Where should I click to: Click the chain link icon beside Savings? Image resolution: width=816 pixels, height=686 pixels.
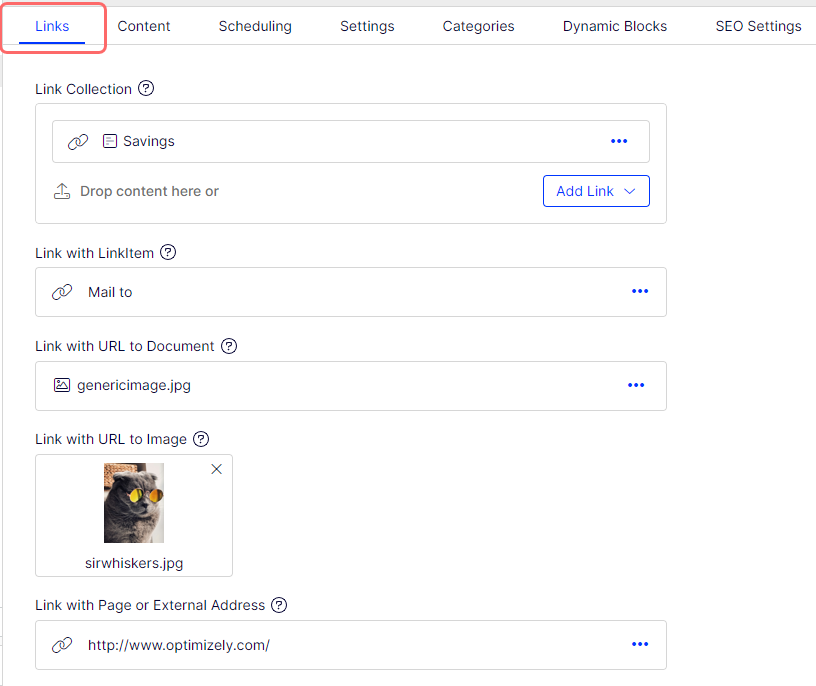click(78, 142)
